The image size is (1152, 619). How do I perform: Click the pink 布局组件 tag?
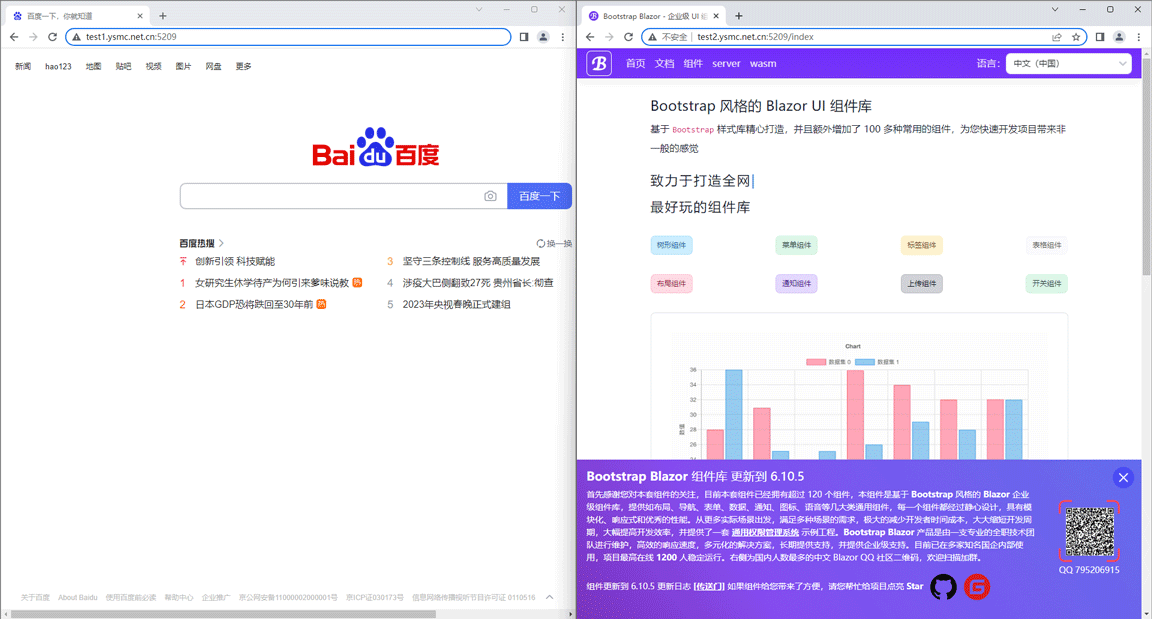point(671,283)
